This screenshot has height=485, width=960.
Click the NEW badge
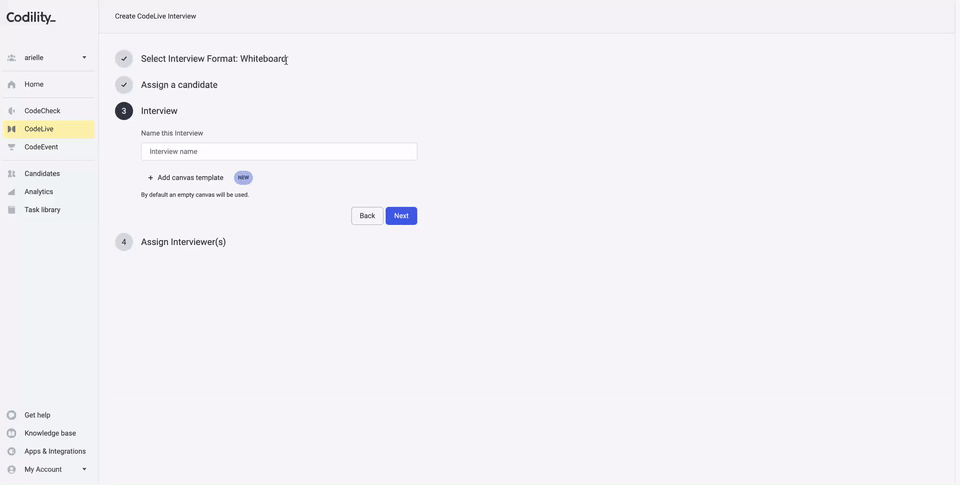(243, 178)
